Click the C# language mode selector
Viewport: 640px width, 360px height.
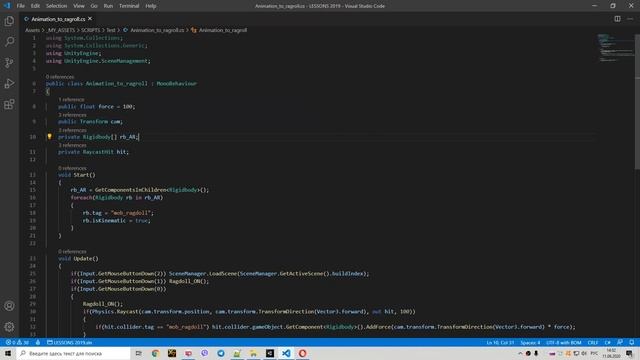pyautogui.click(x=607, y=342)
